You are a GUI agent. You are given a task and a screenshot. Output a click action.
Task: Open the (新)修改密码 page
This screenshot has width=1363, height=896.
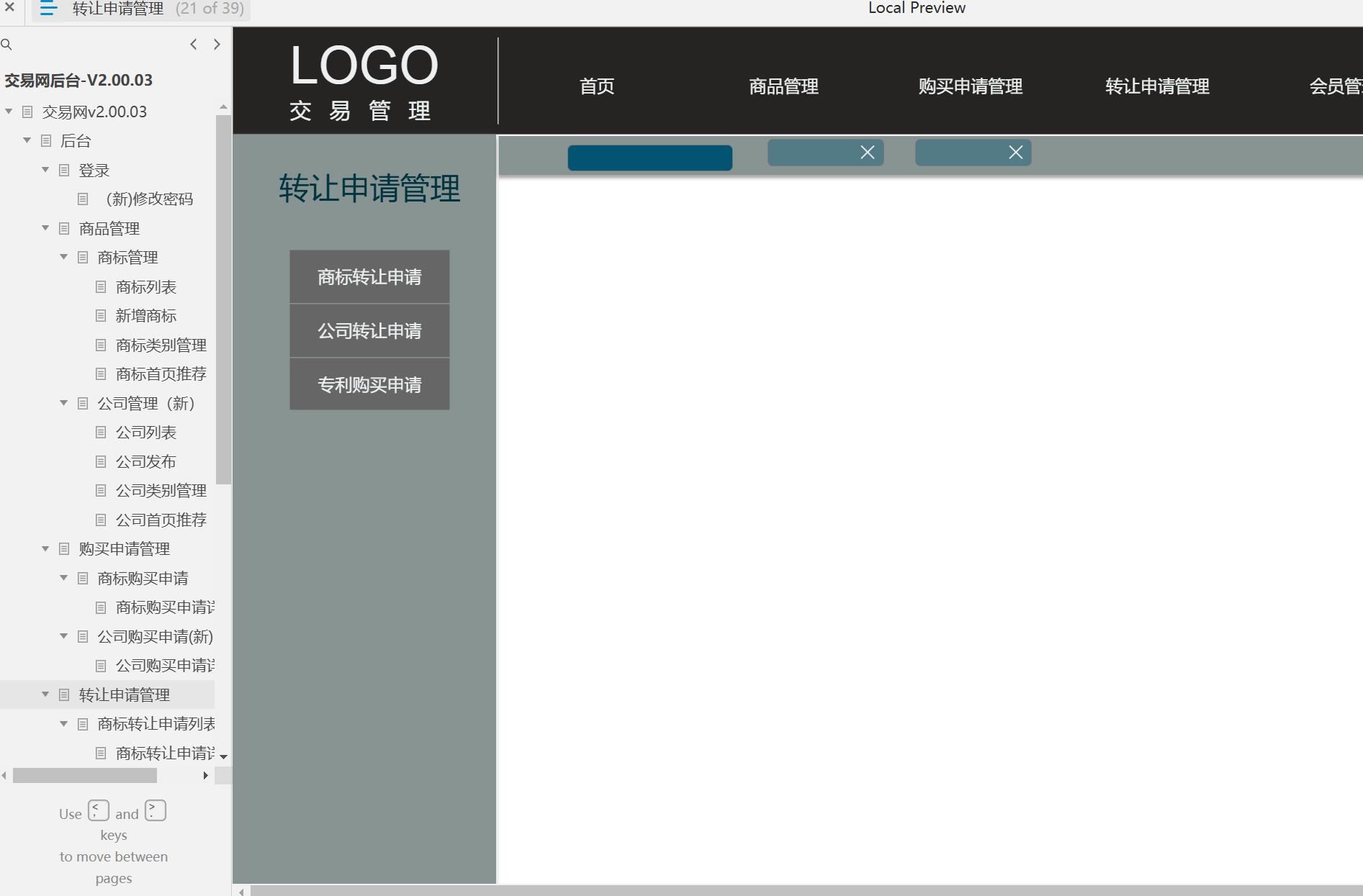149,199
